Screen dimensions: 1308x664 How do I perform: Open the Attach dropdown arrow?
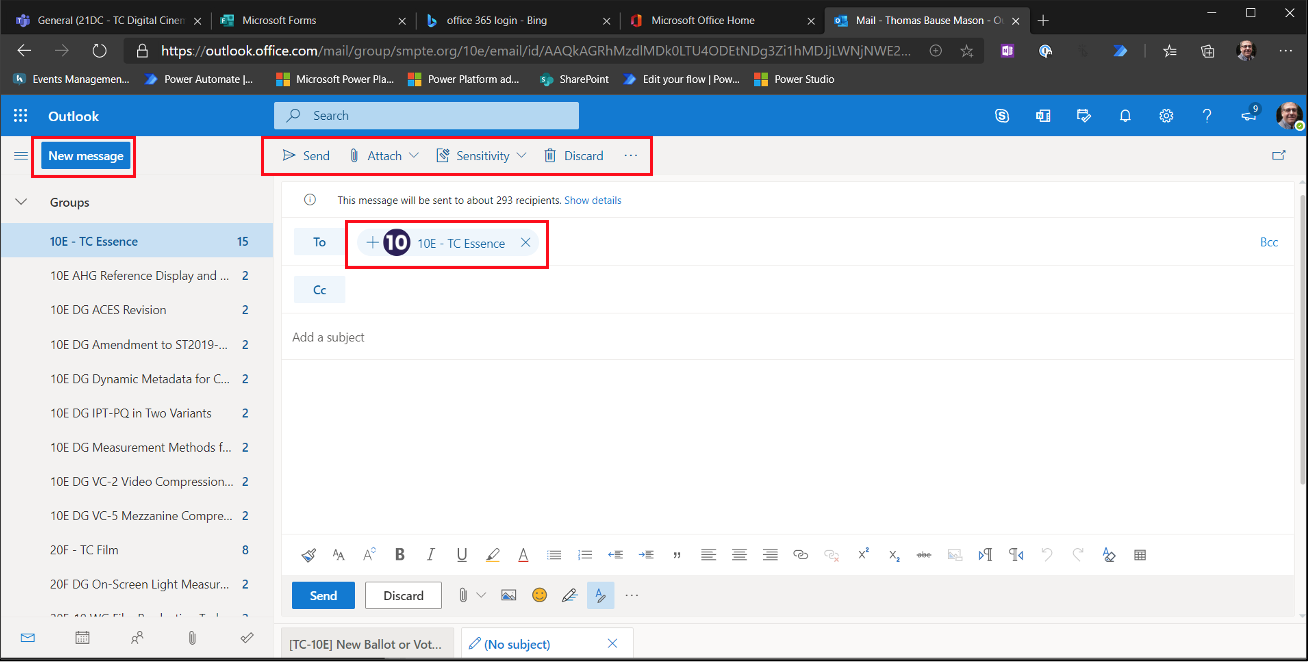(413, 155)
